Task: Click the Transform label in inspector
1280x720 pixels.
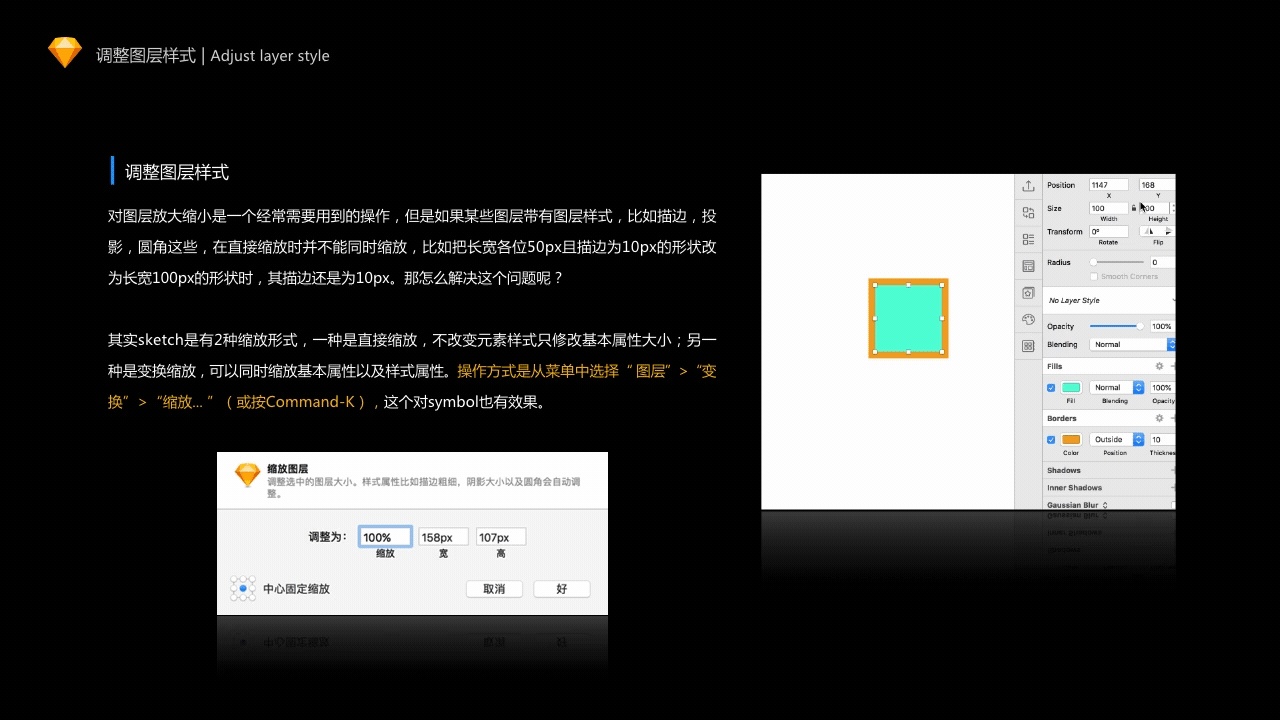Action: [x=1065, y=231]
